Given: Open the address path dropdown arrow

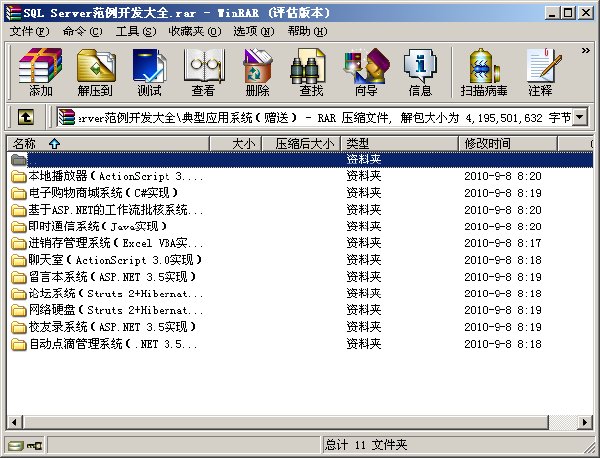Looking at the screenshot, I should click(x=580, y=117).
